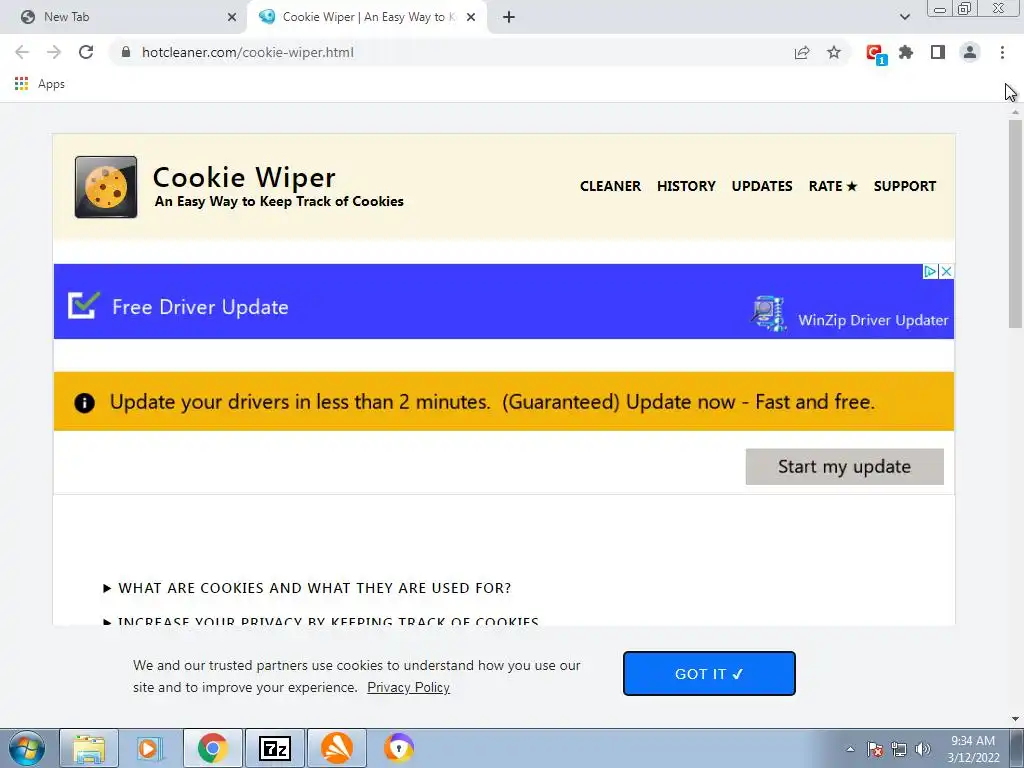Click the Action Center flag tray icon
Image resolution: width=1024 pixels, height=768 pixels.
(875, 749)
